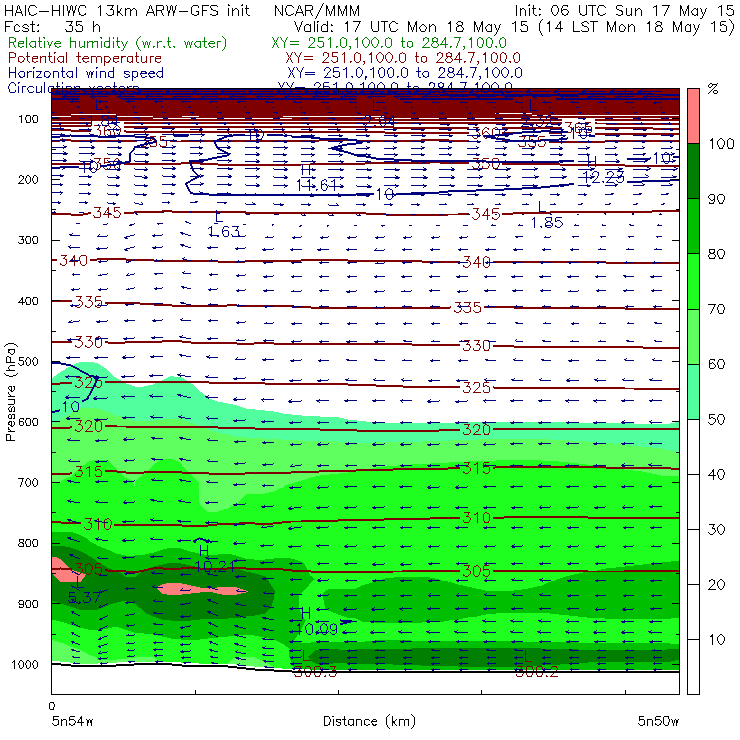Click the pressure axis tick label 800

[x=28, y=543]
